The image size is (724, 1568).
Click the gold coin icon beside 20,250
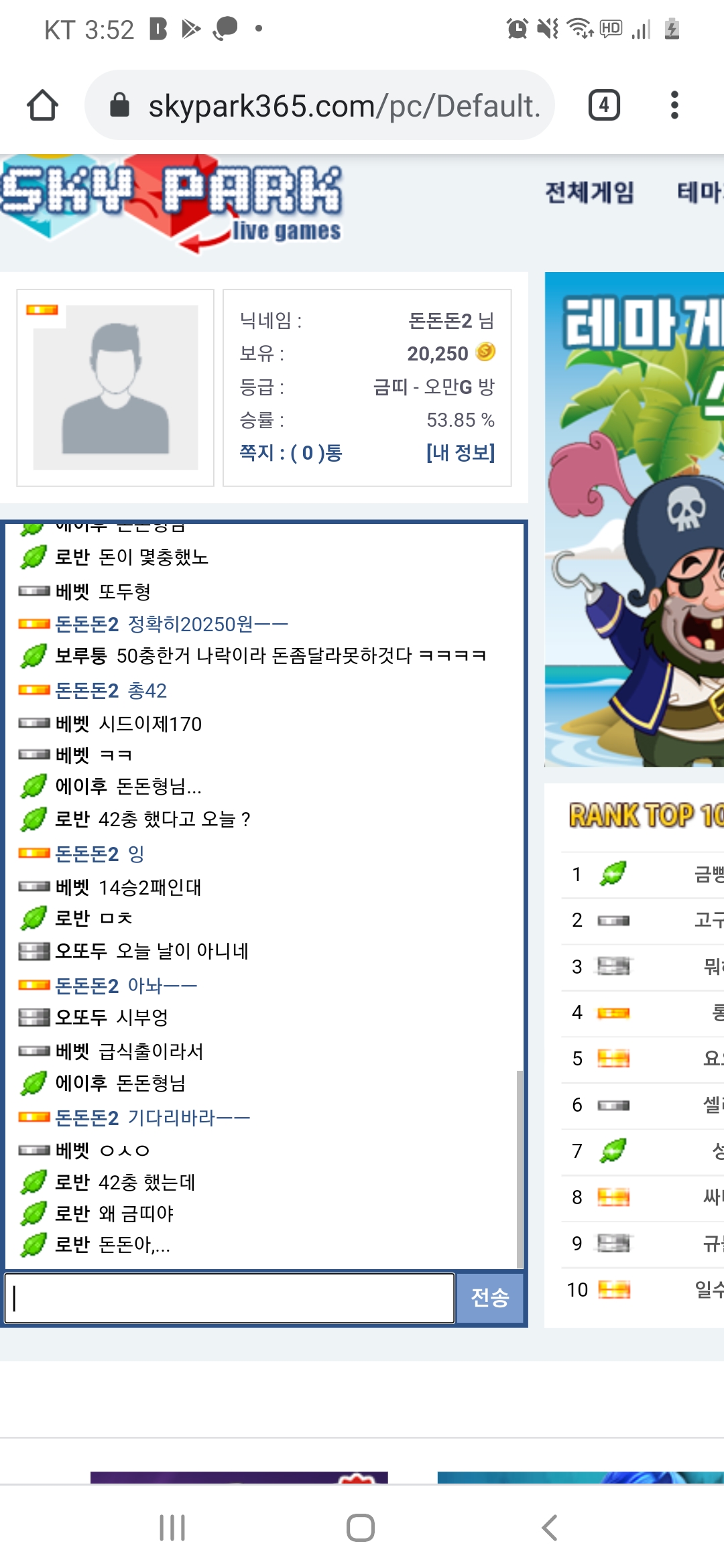pyautogui.click(x=485, y=352)
